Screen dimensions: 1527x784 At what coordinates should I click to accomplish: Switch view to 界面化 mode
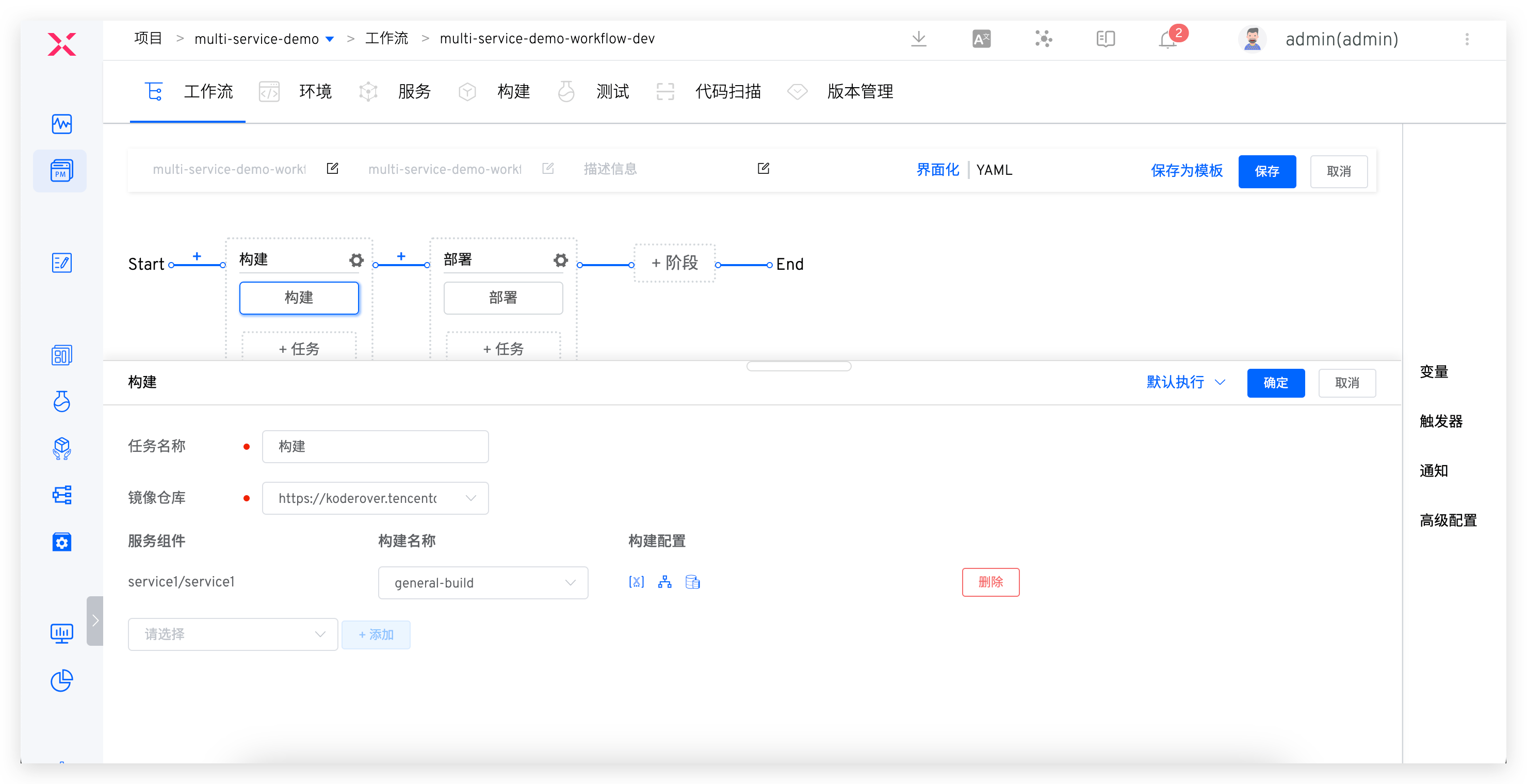937,170
